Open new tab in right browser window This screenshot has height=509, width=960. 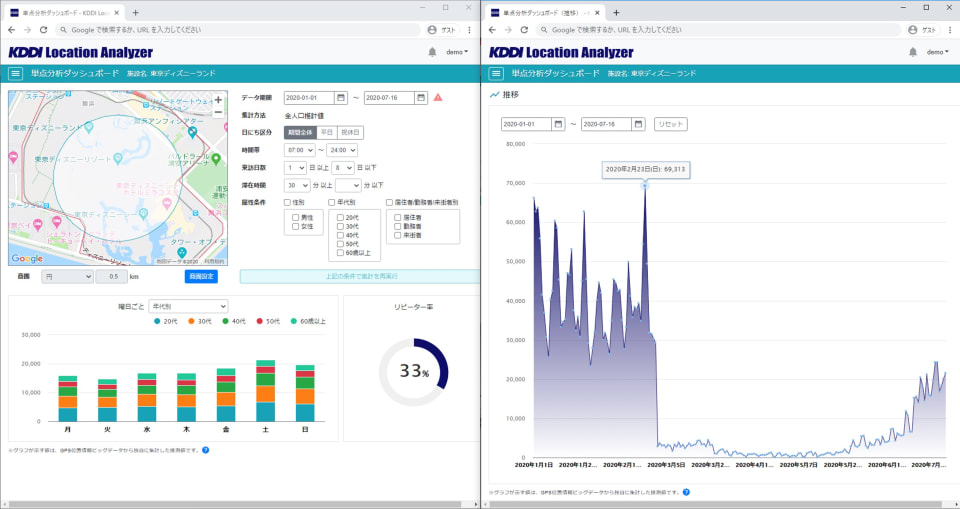tap(616, 12)
